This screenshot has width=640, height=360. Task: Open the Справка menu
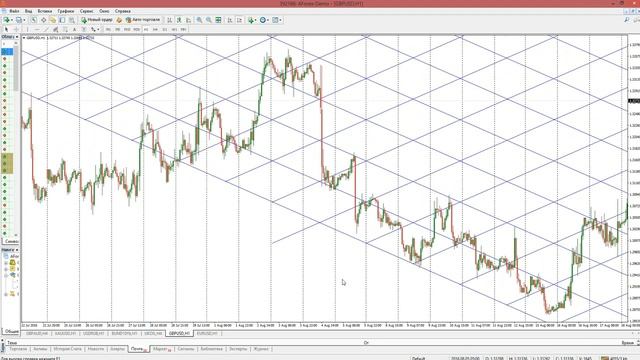pyautogui.click(x=123, y=11)
